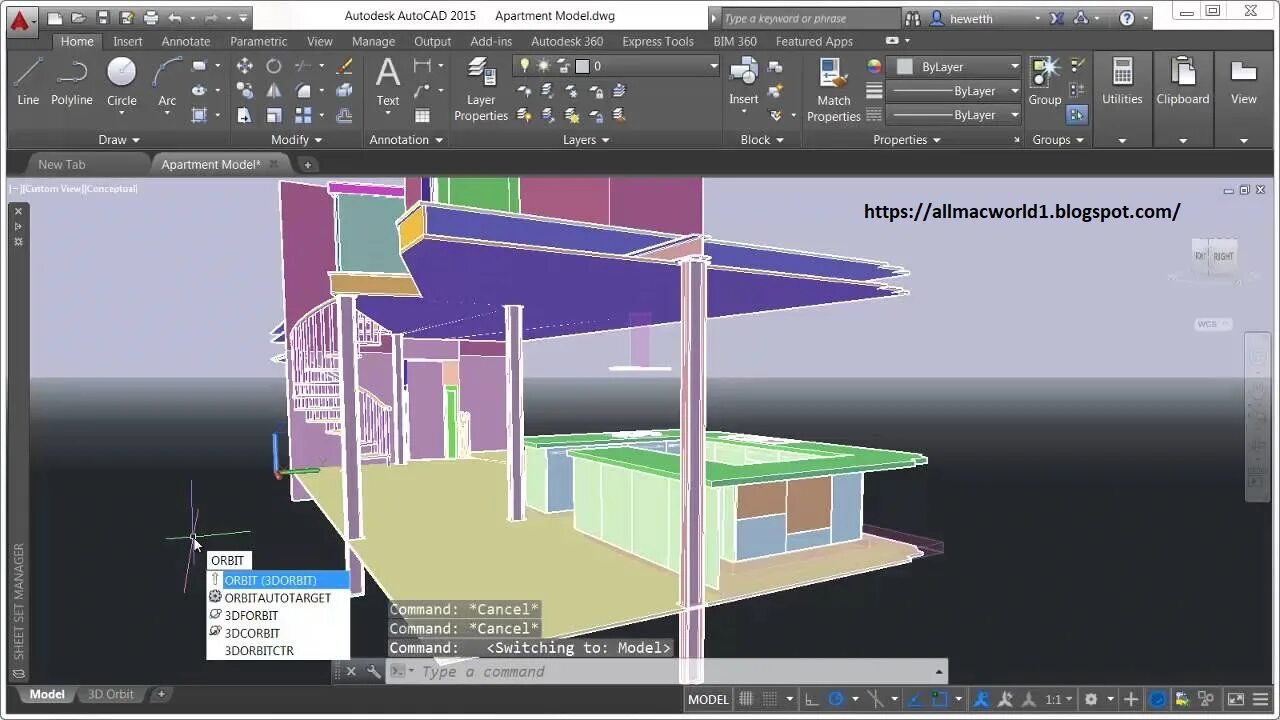Click the Save icon in Quick Access toolbar
1280x720 pixels.
[103, 17]
